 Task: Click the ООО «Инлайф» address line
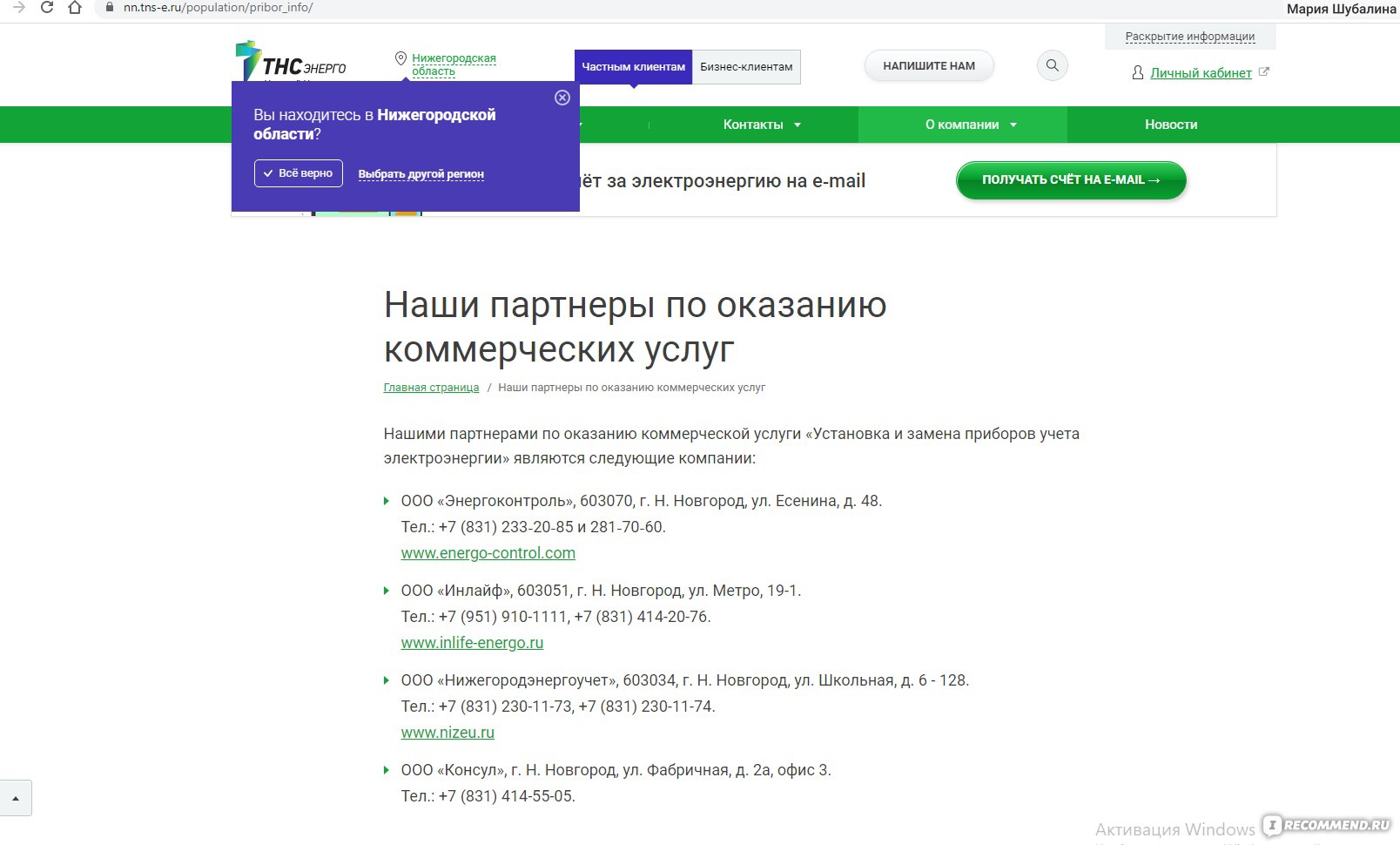coord(601,591)
